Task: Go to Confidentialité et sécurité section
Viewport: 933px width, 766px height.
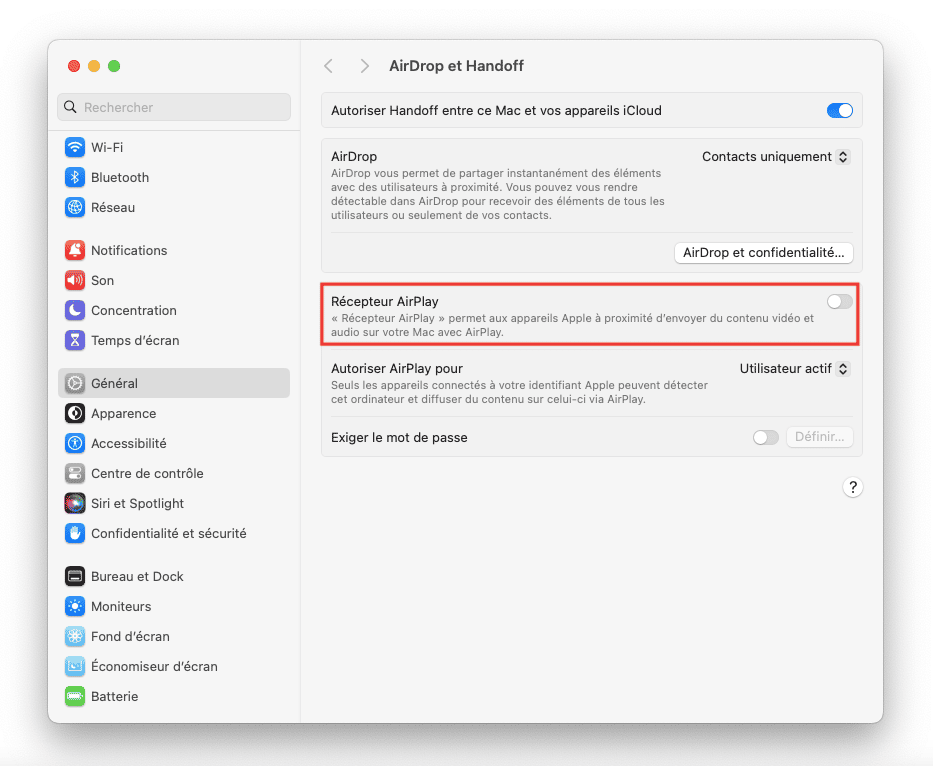Action: 168,533
